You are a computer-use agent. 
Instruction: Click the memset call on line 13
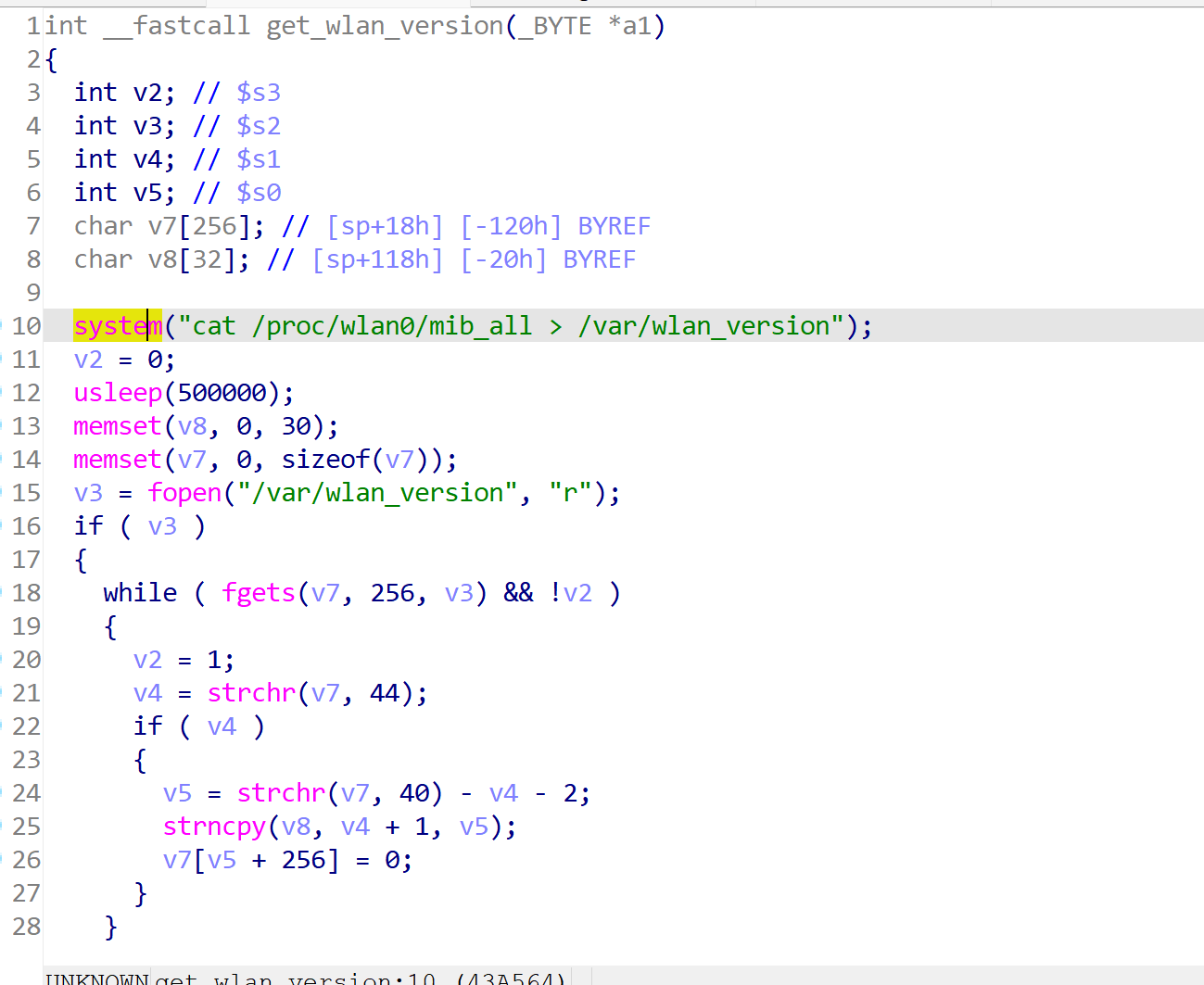click(x=118, y=426)
